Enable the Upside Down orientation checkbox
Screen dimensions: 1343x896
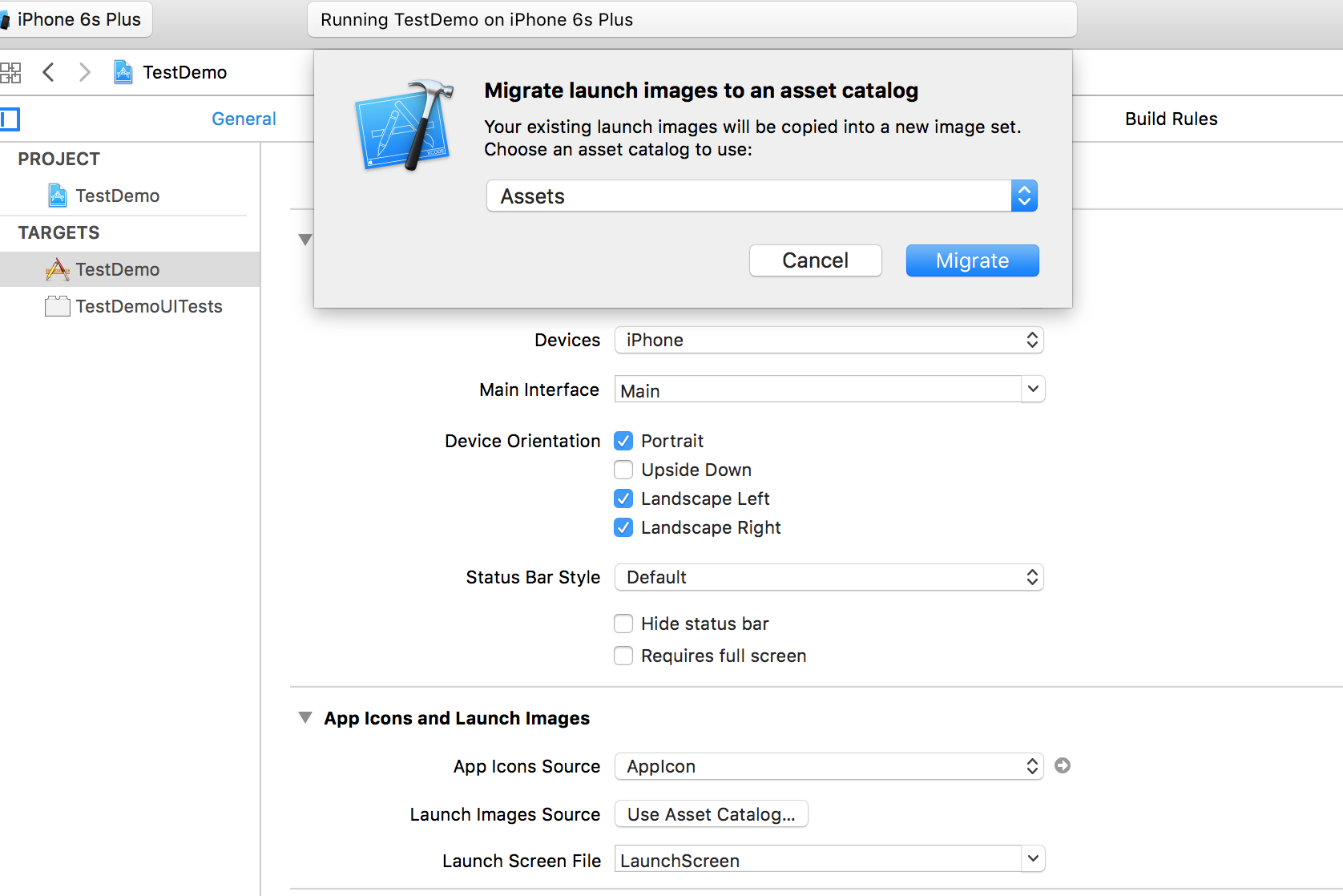623,470
